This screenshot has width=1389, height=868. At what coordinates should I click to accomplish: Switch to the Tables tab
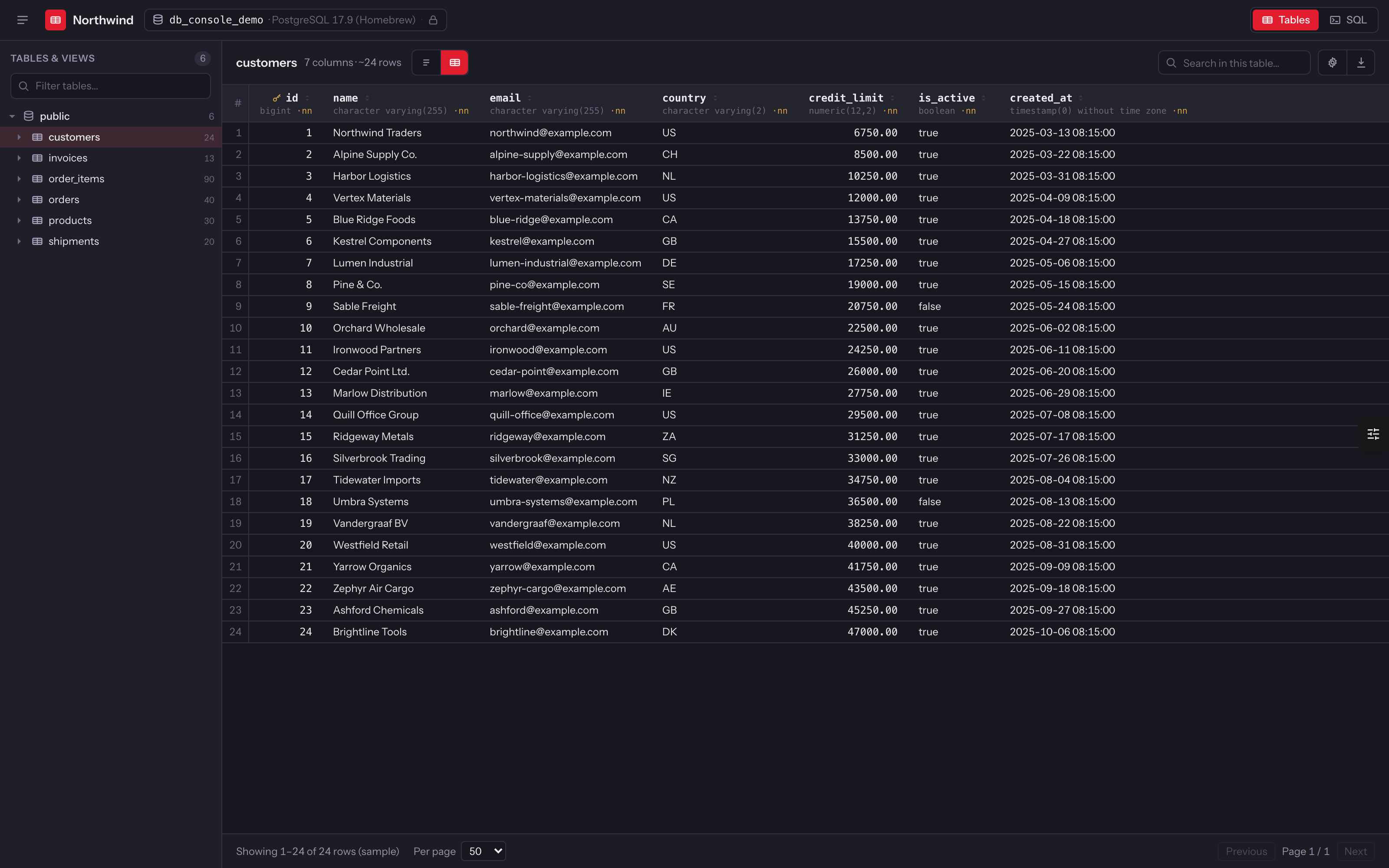point(1286,20)
